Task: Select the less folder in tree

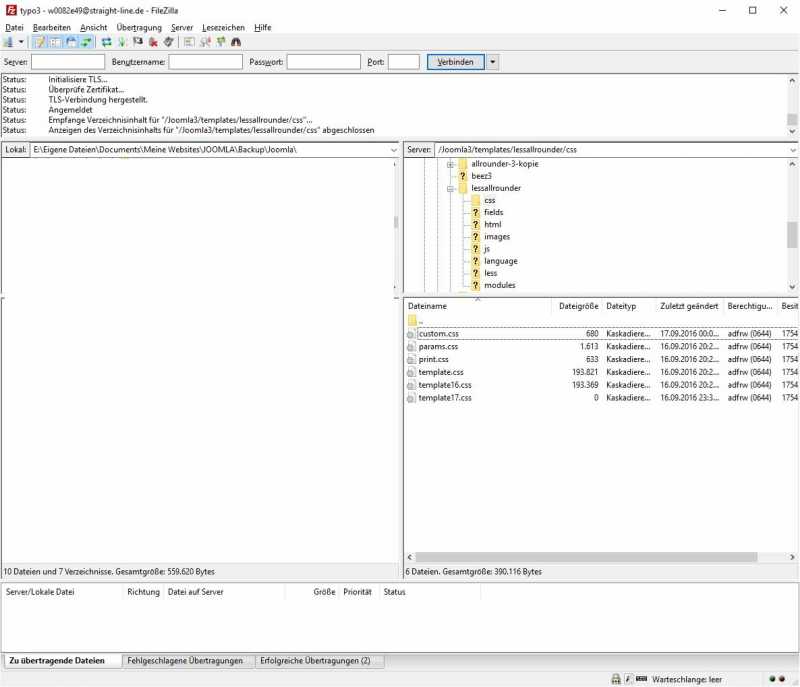Action: [490, 273]
